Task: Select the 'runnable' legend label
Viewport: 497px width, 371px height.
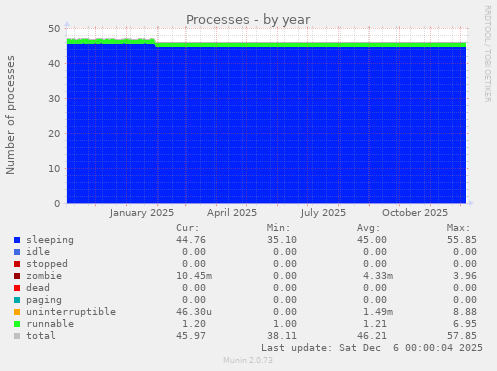Action: click(x=50, y=324)
